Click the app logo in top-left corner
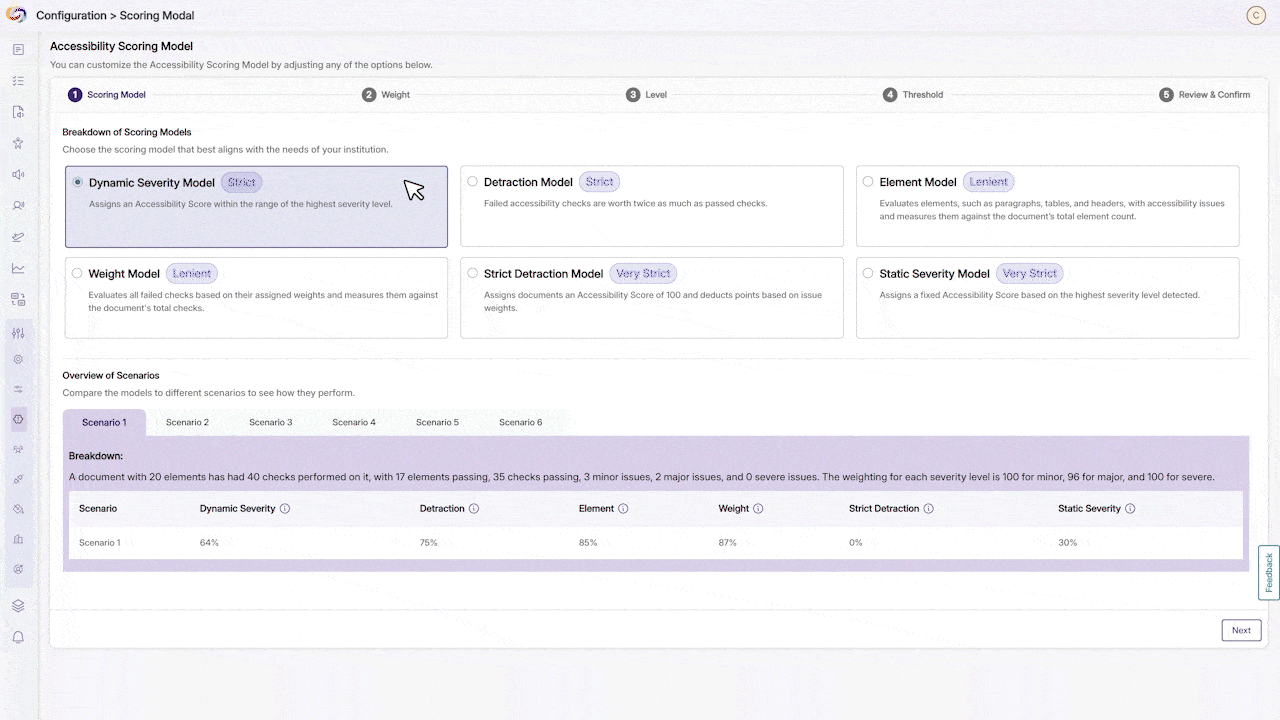Viewport: 1280px width, 720px height. click(16, 15)
